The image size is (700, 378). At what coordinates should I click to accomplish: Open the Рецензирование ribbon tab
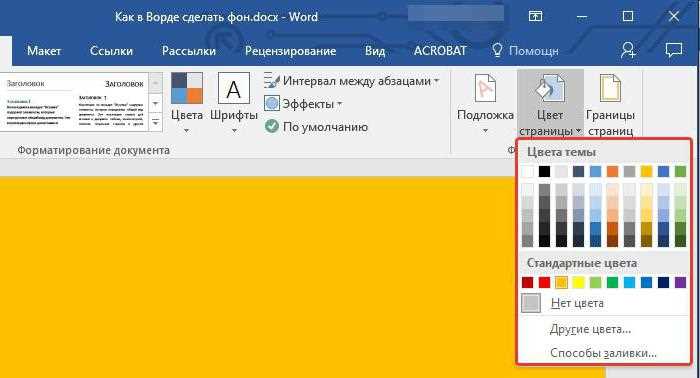(290, 51)
